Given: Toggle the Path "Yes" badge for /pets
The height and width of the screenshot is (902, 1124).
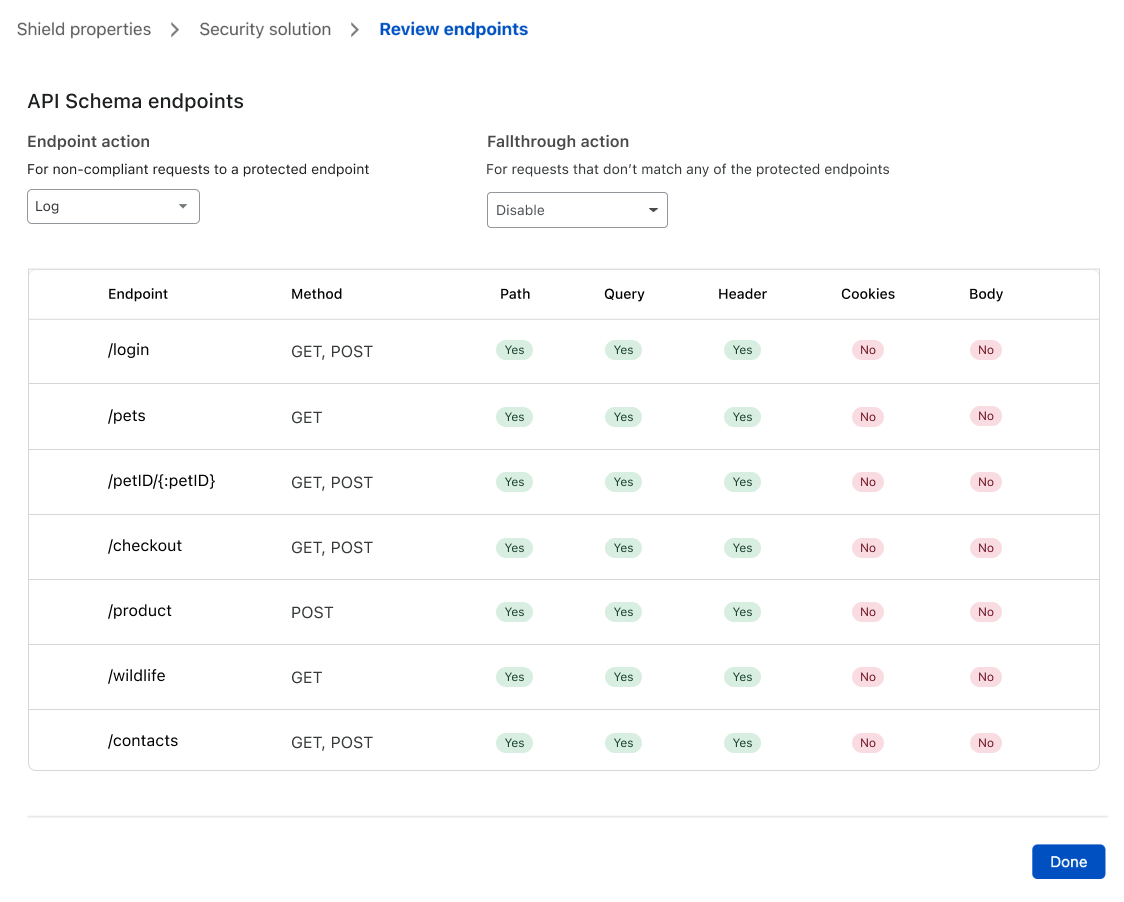Looking at the screenshot, I should [514, 417].
